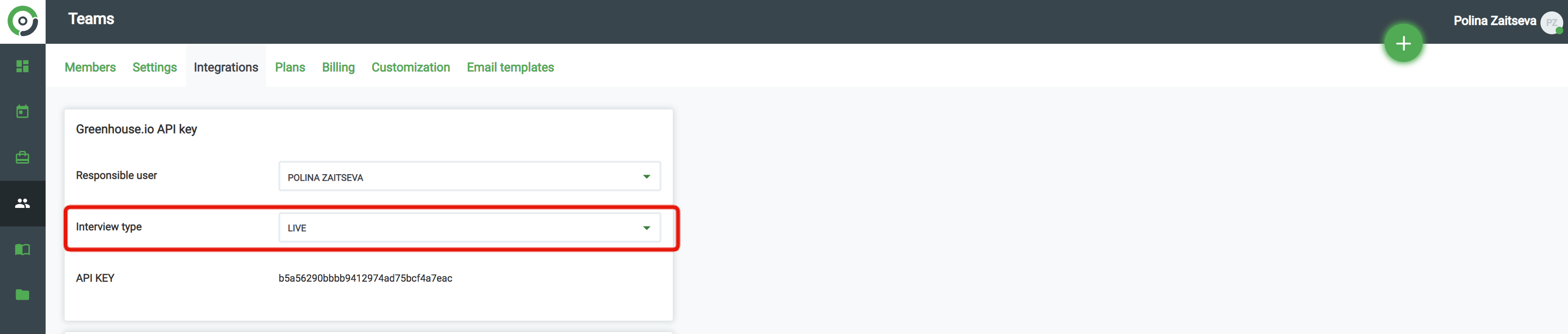Open the Polina Zaitseva responsible user combo box
Screen dimensions: 1568x334
[x=469, y=176]
